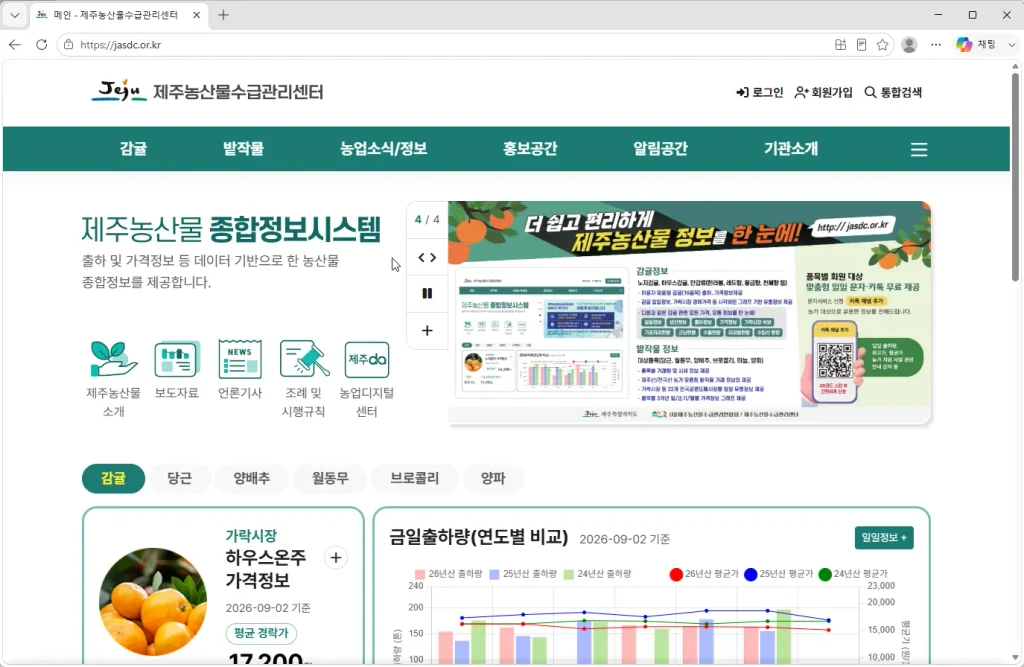Close the 제주농산물수급관리센터 tab

tap(197, 14)
